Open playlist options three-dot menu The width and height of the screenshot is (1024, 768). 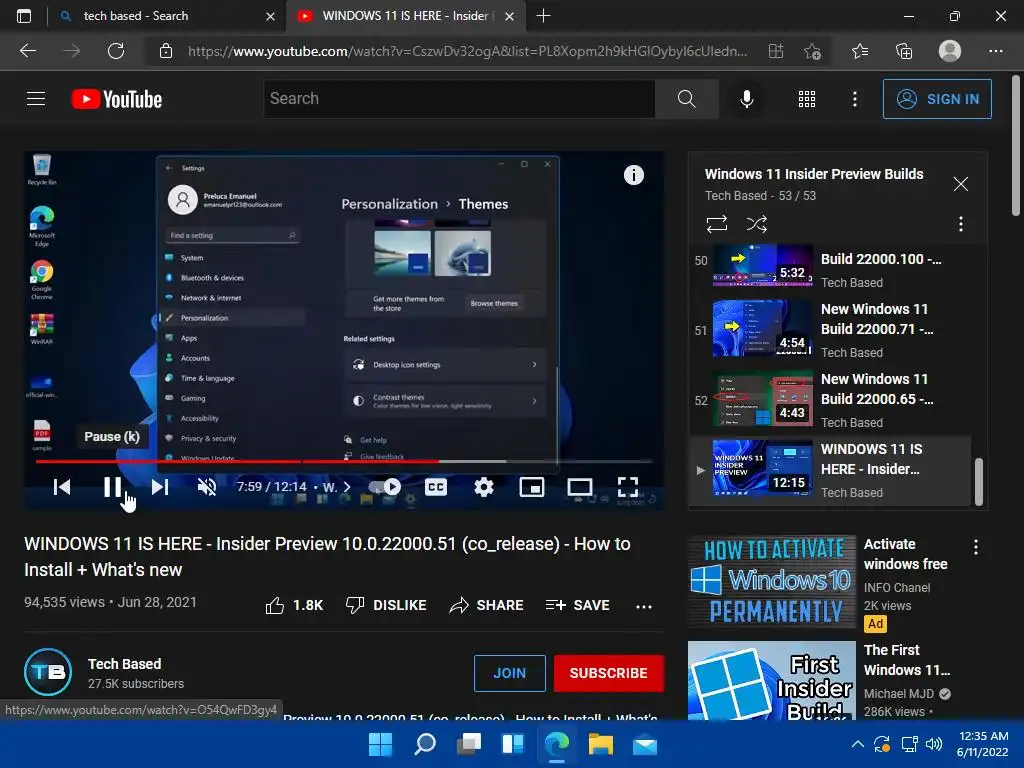(x=960, y=224)
